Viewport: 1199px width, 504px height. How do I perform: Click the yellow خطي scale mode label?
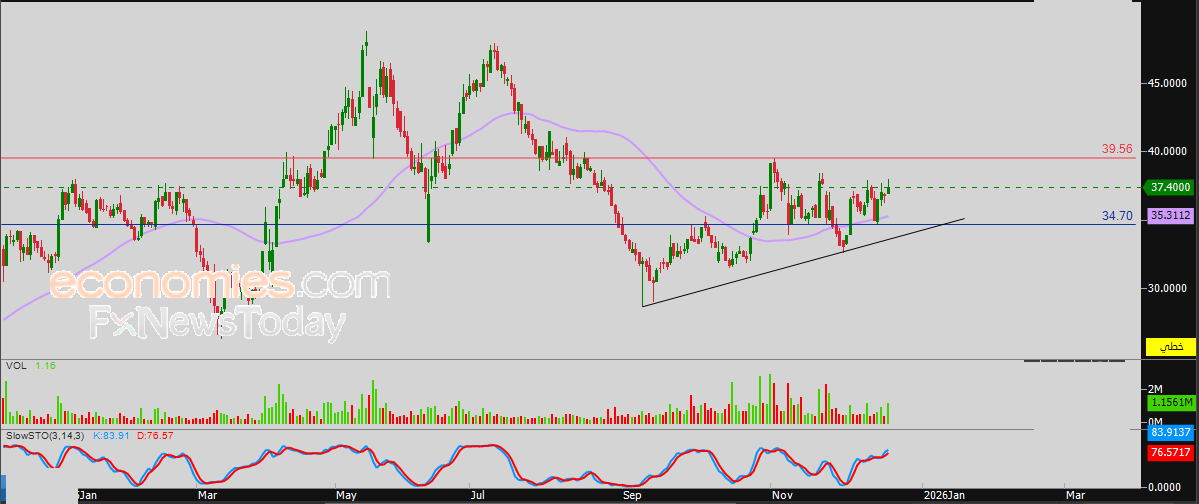[x=1169, y=346]
